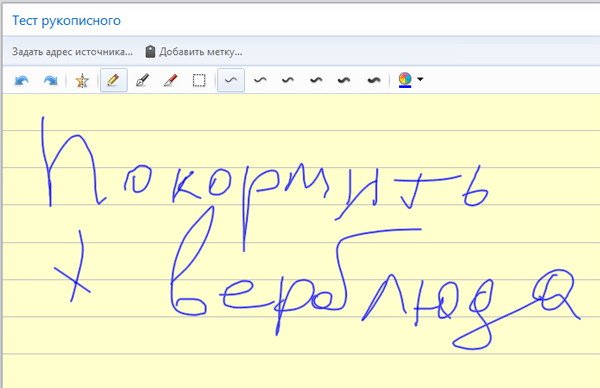The width and height of the screenshot is (600, 388).
Task: Undo the last ink stroke
Action: [x=21, y=80]
